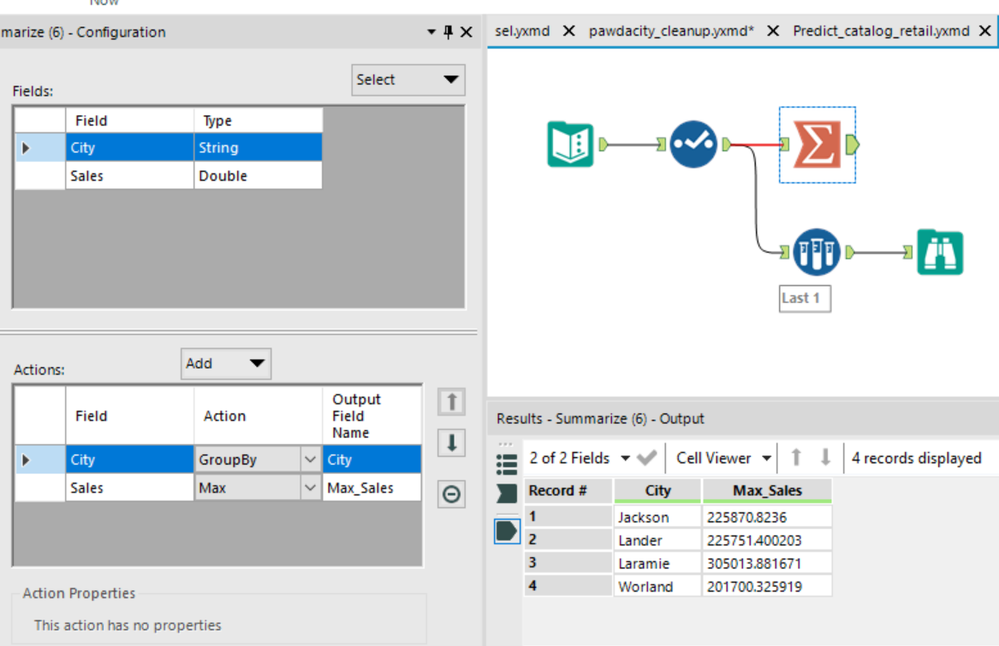Select the Lander cell in Results

click(x=658, y=540)
